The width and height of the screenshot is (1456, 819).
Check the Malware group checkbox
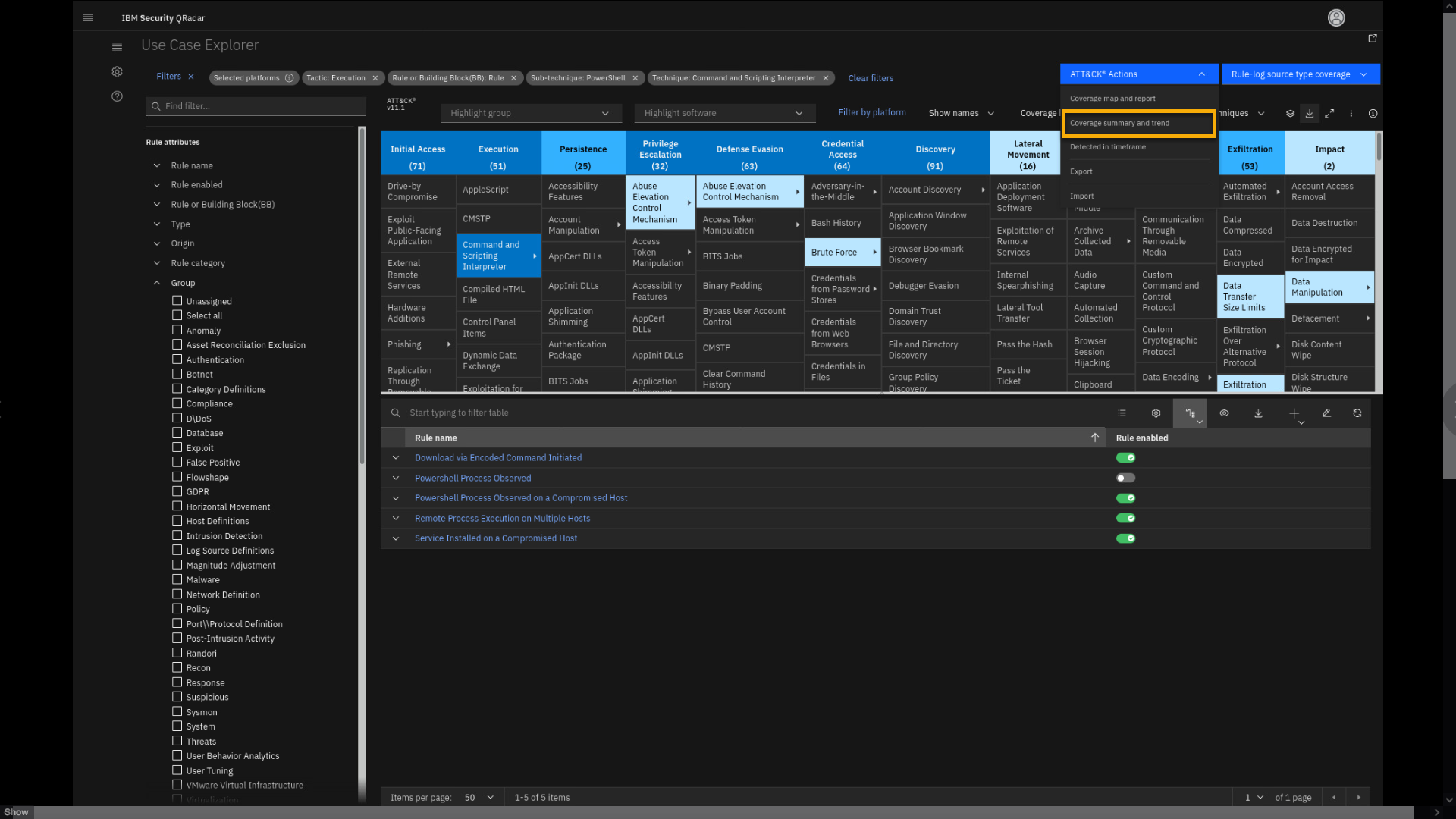(177, 579)
